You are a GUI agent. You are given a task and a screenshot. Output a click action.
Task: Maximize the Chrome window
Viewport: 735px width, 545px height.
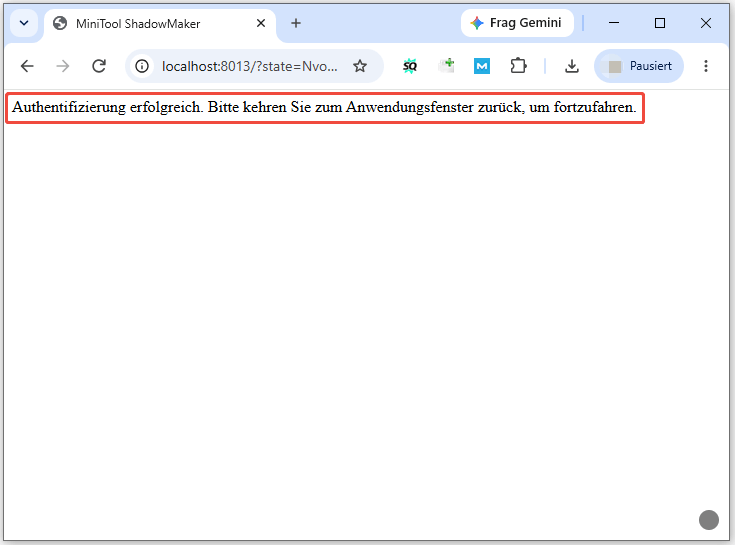[x=660, y=23]
